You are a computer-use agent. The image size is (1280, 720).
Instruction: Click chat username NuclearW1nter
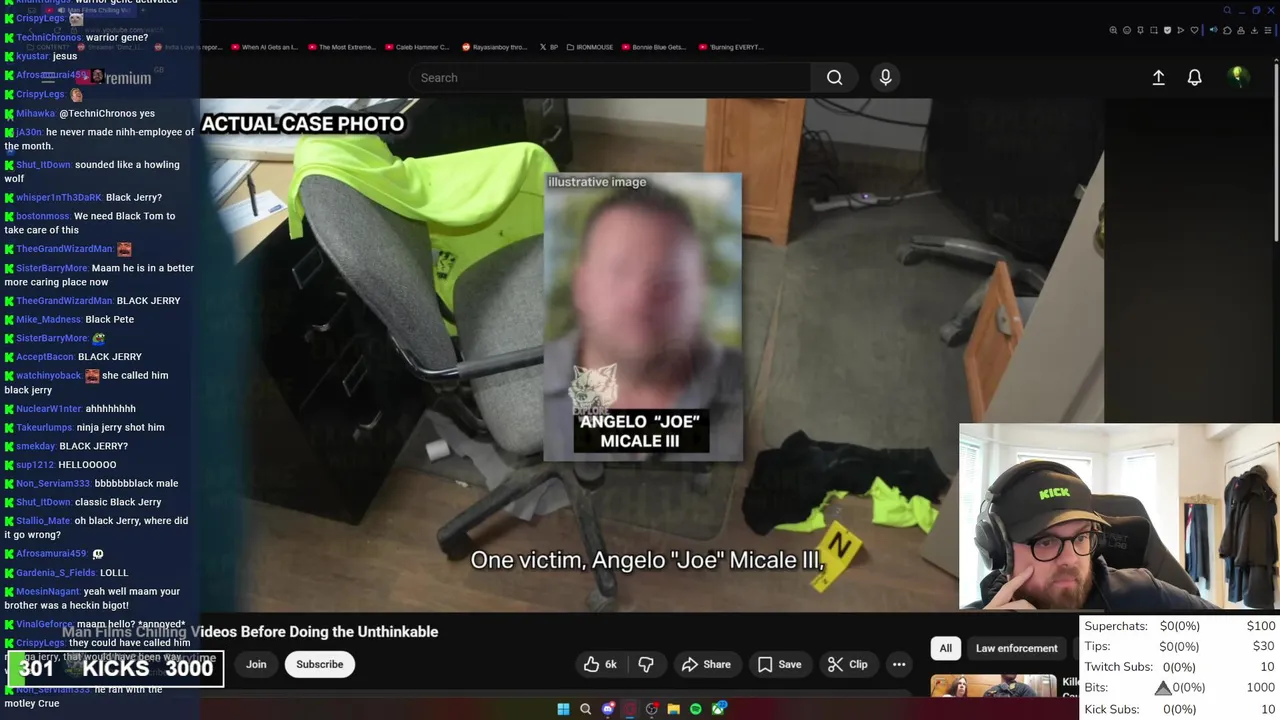point(49,408)
